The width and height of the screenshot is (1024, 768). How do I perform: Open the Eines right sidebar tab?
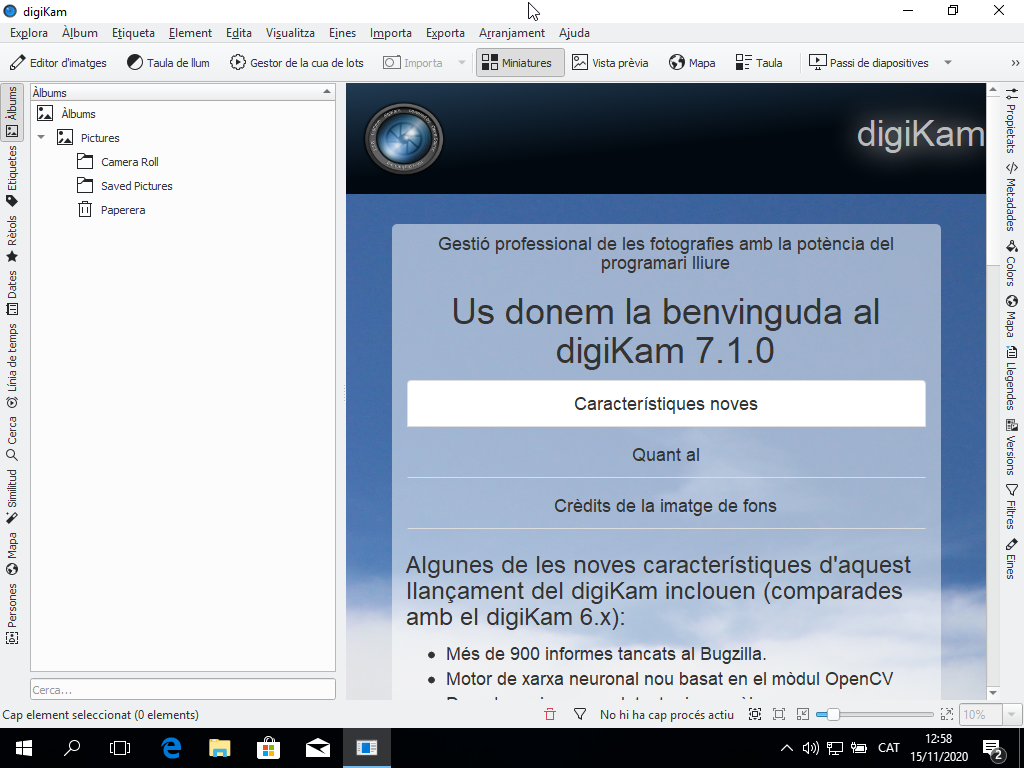click(x=1011, y=558)
